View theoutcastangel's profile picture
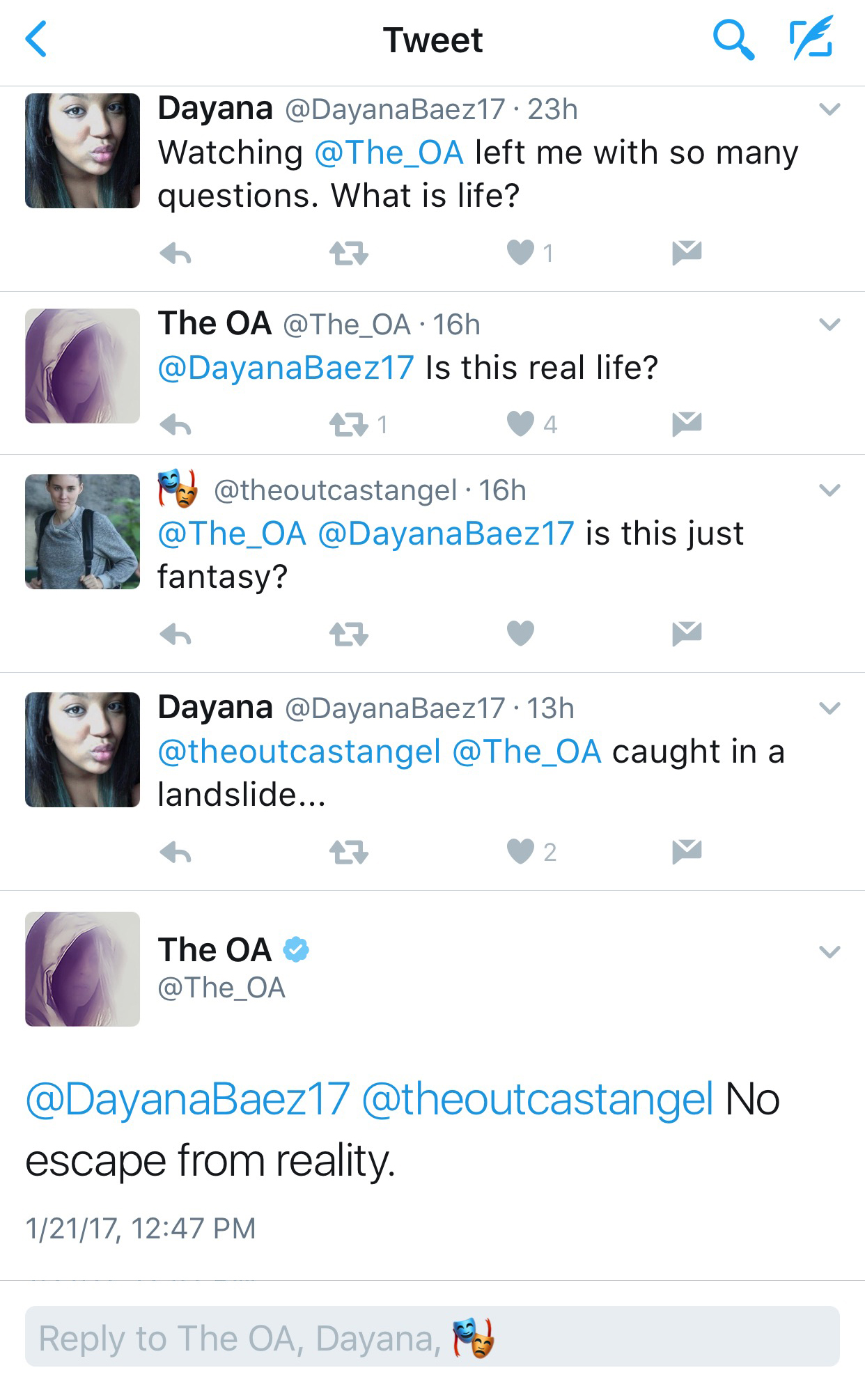This screenshot has height=1400, width=865. (x=82, y=531)
